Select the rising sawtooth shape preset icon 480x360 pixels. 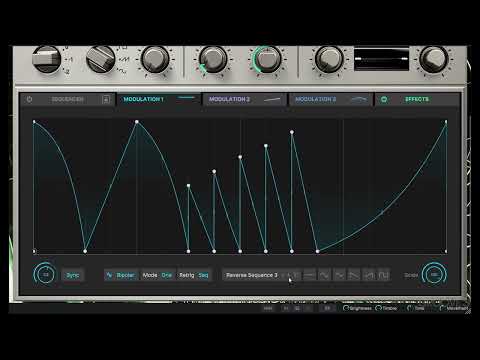click(x=369, y=275)
